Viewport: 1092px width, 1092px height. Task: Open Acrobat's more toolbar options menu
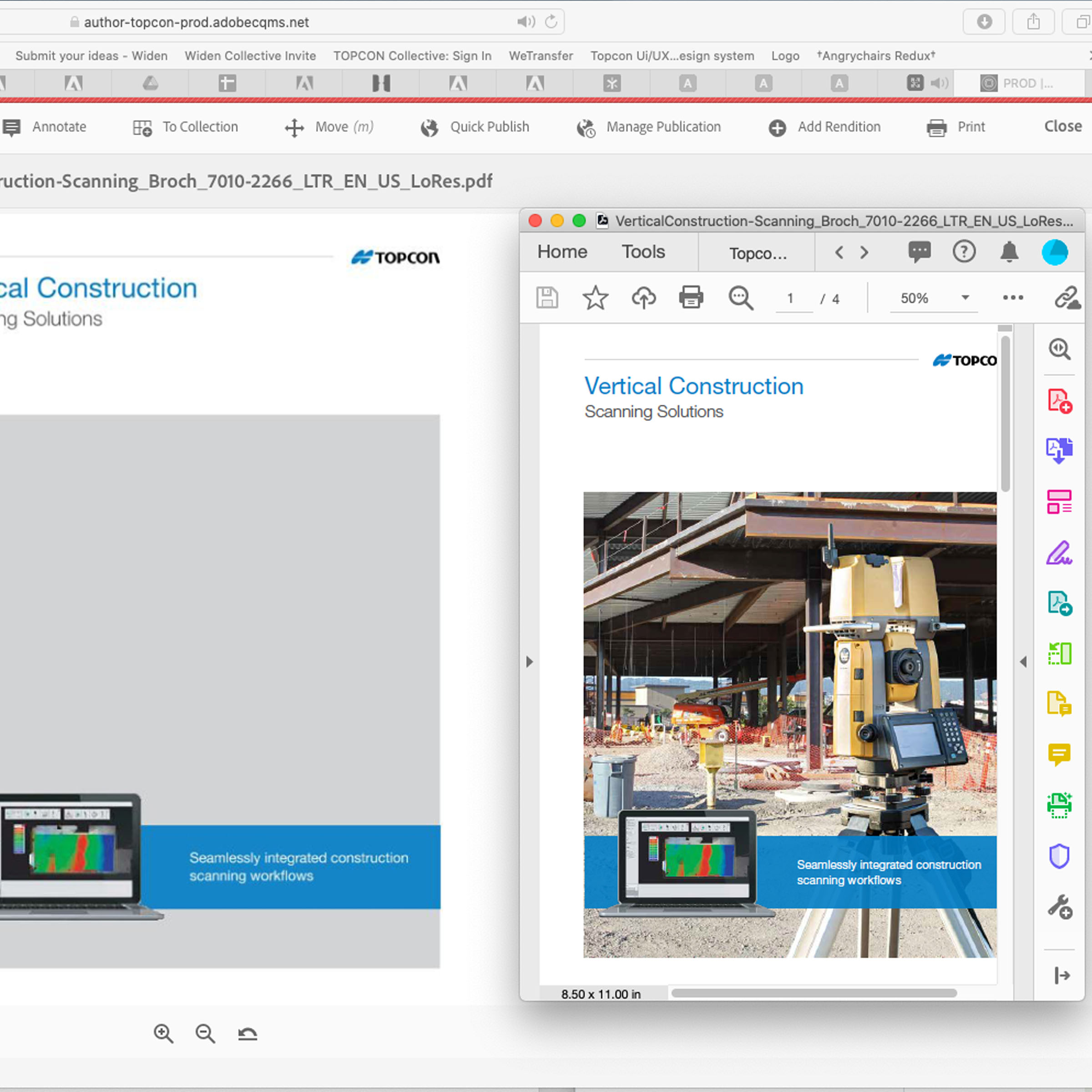point(1013,298)
